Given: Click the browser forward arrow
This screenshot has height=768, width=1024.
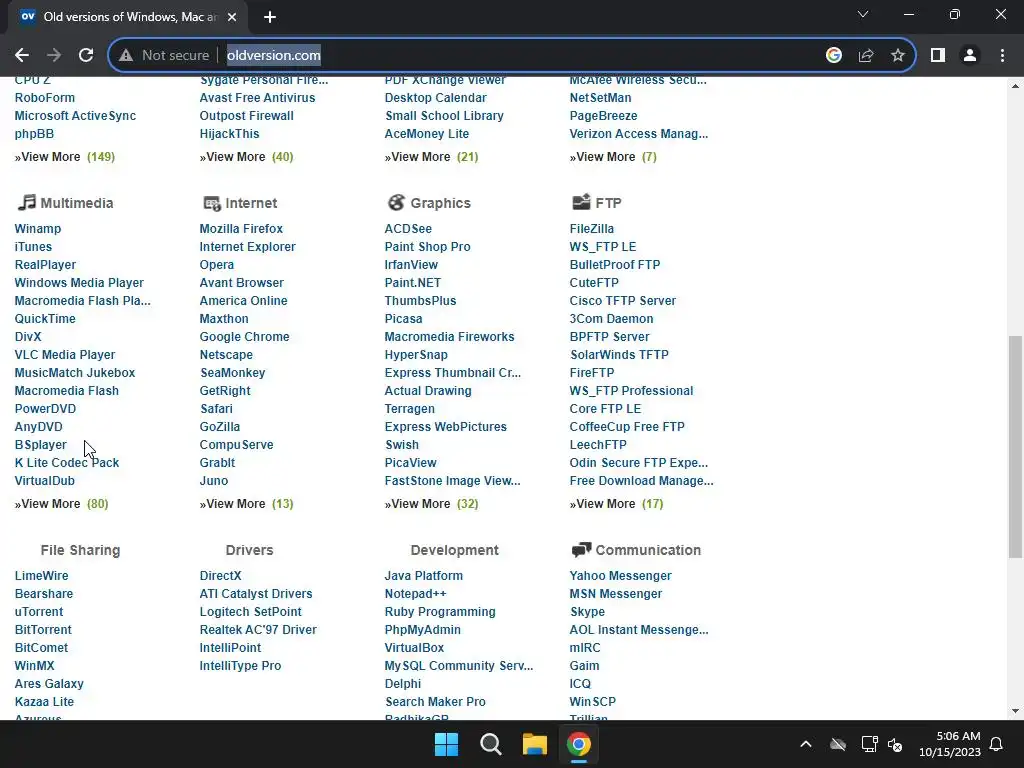Looking at the screenshot, I should (54, 56).
